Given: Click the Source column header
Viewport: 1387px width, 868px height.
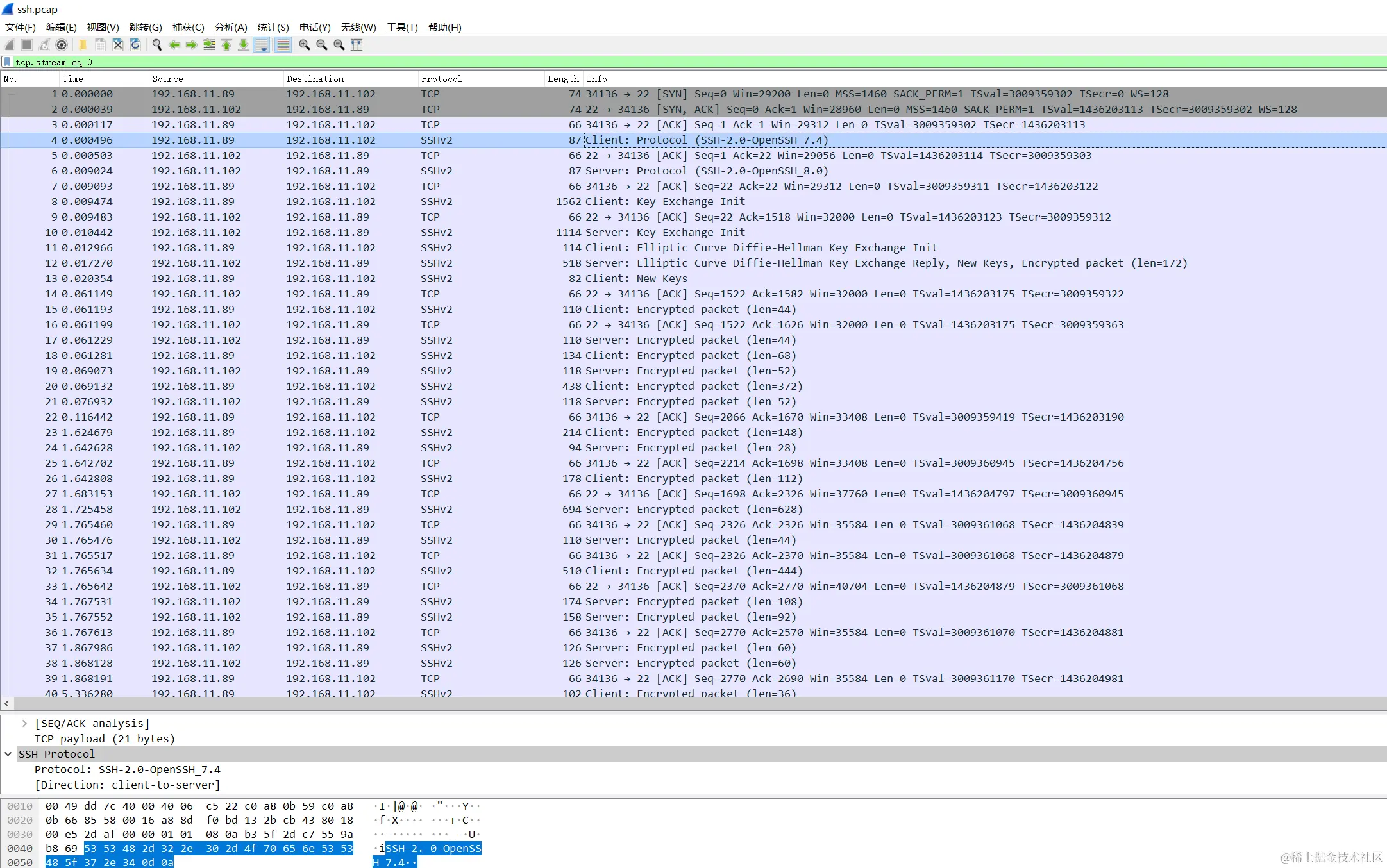Looking at the screenshot, I should [167, 79].
